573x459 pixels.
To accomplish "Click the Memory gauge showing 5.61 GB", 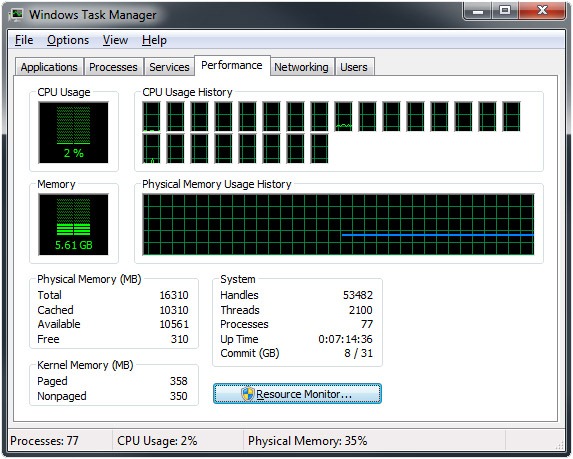I will [73, 224].
